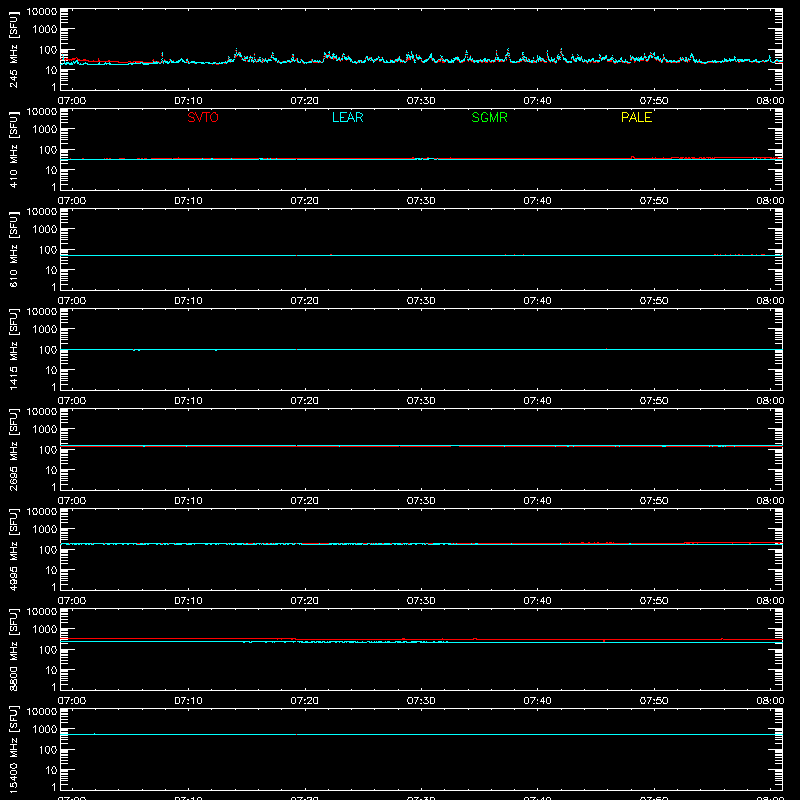Screen dimensions: 800x800
Task: Select the 610 MHz [SFU] axis title
Action: (x=14, y=249)
